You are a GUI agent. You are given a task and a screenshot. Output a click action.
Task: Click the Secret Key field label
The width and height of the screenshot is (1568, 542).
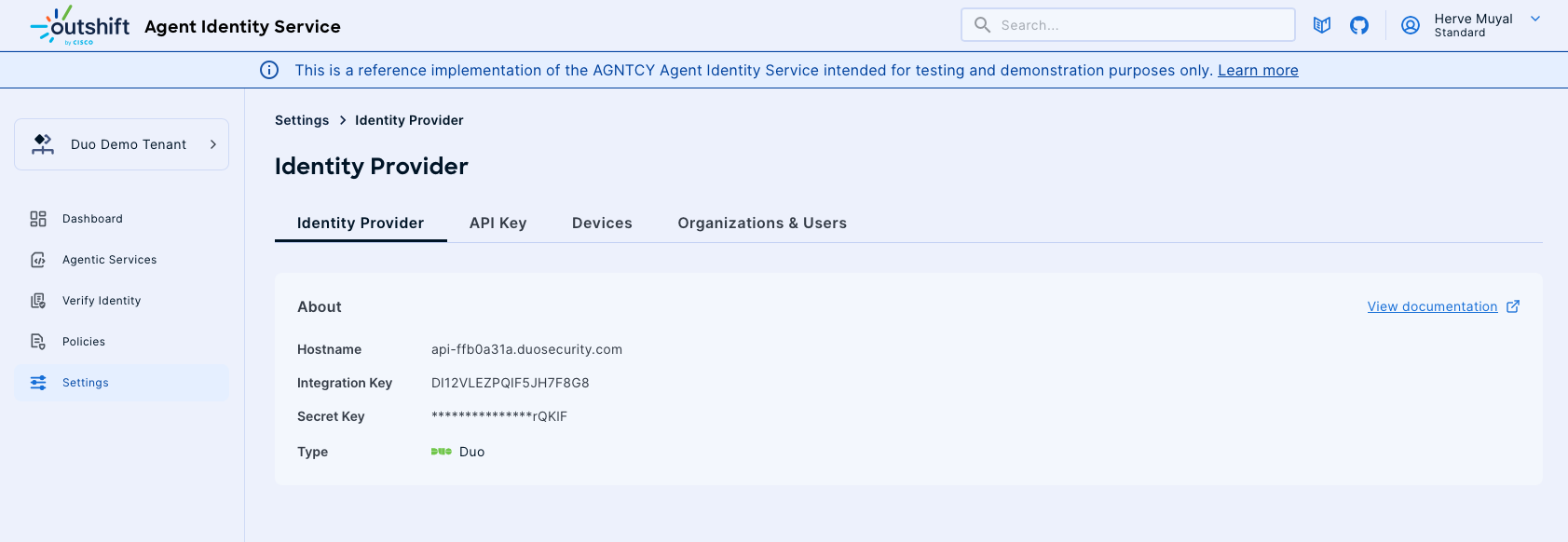[331, 416]
